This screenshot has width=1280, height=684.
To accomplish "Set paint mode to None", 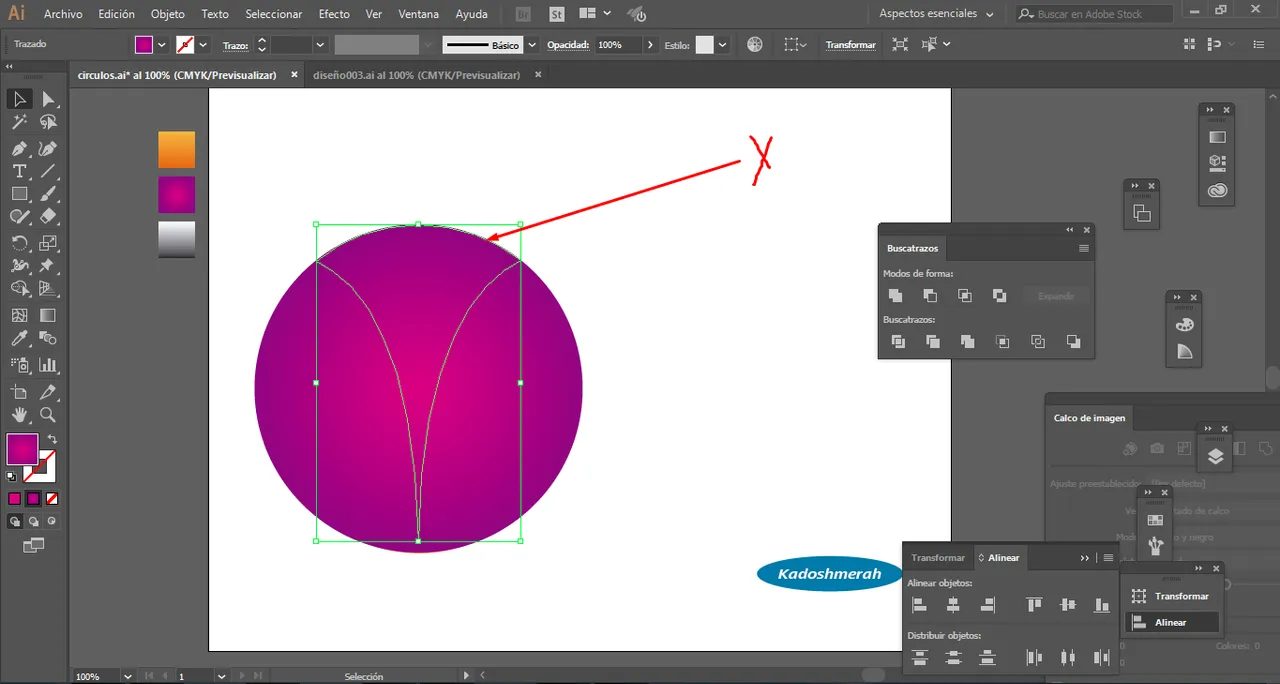I will 52,498.
